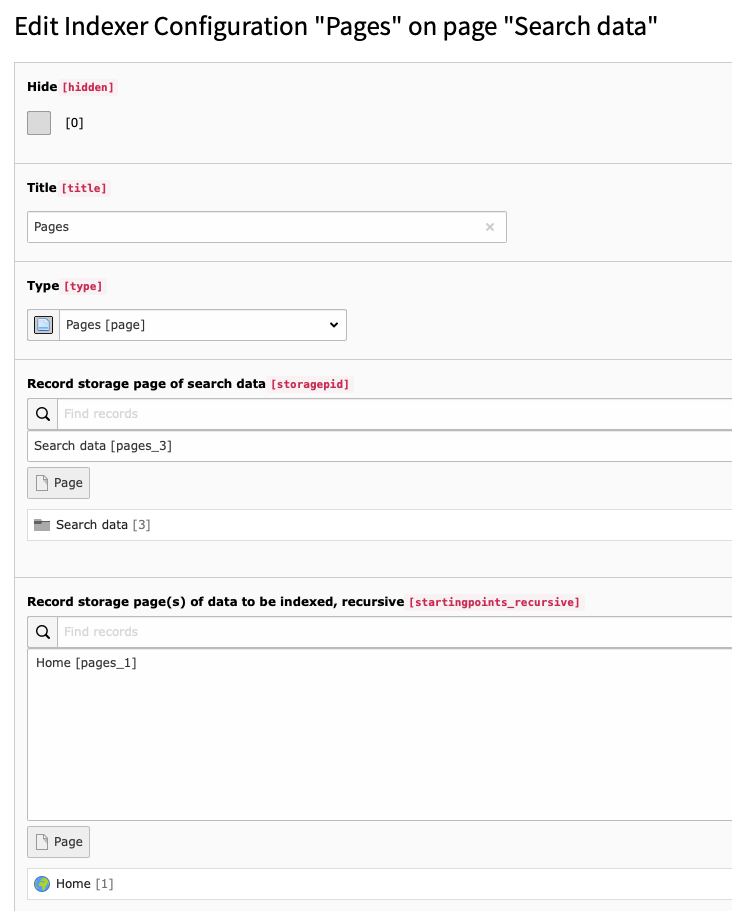Open the Type dropdown showing Pages [page]

click(x=200, y=324)
